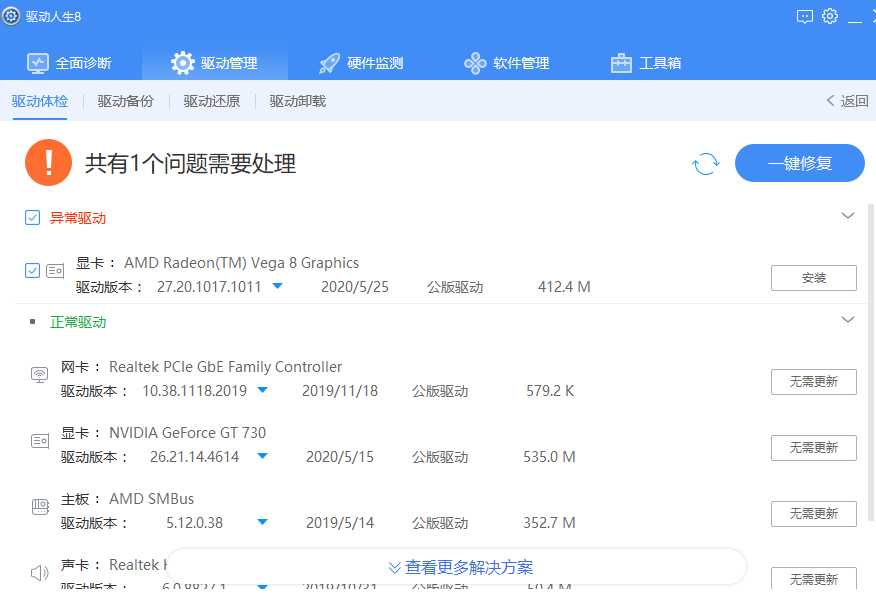
Task: Collapse the 异常驱动 section chevron
Action: pos(848,216)
